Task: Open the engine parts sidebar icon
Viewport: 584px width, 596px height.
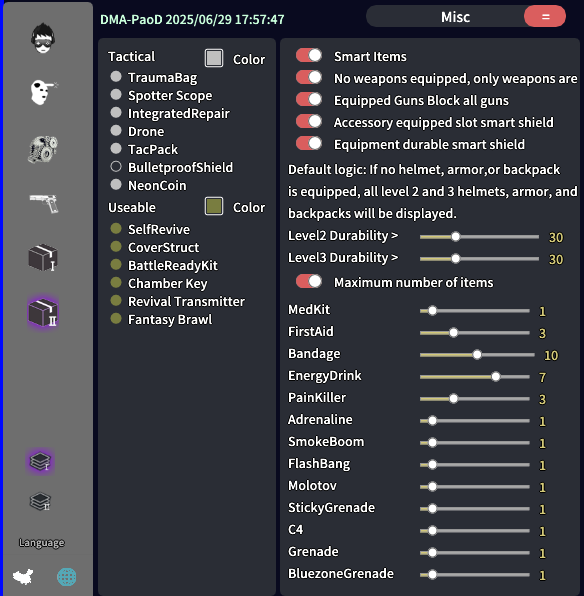Action: [43, 149]
